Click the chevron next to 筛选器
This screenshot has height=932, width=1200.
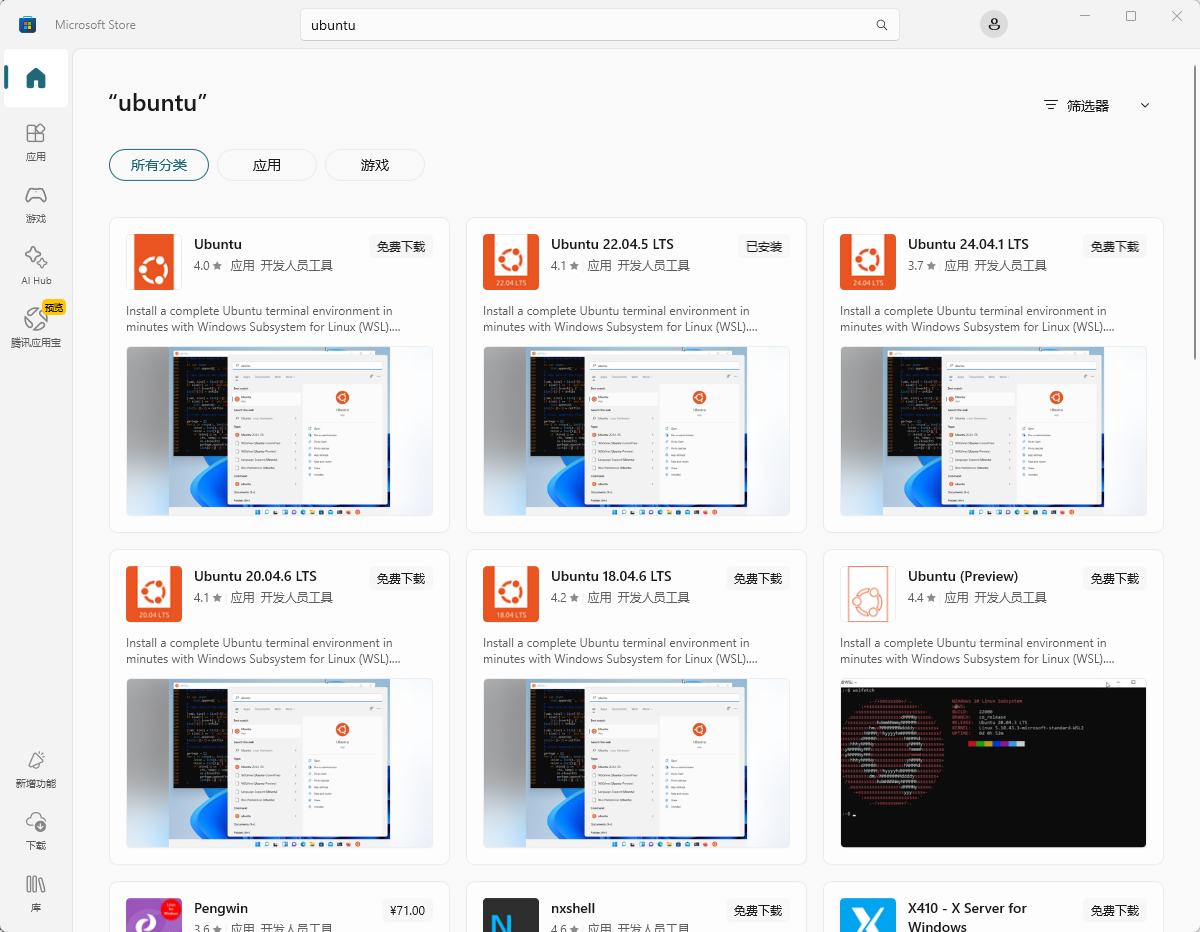[1145, 105]
